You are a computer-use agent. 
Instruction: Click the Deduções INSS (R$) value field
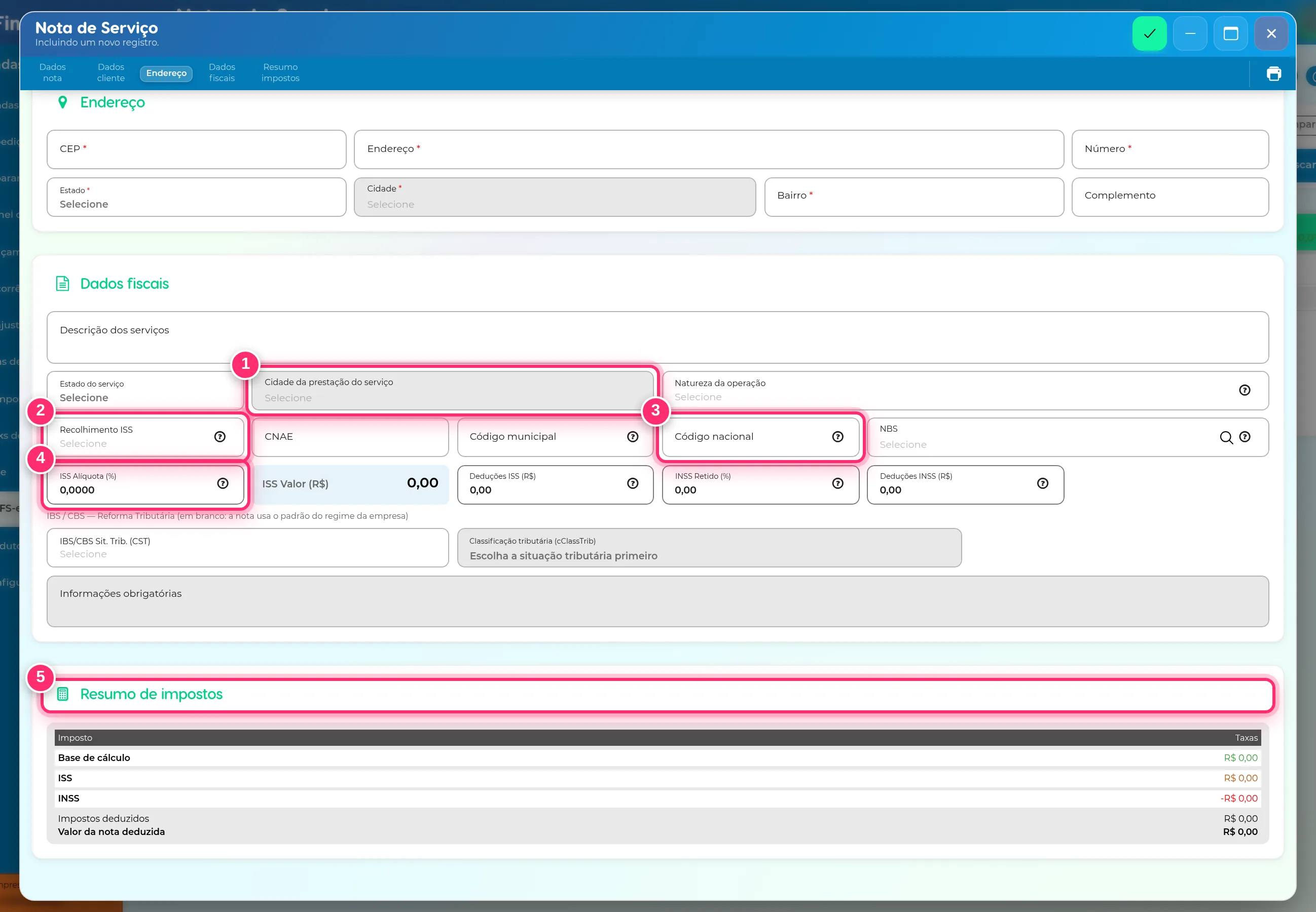pos(966,485)
